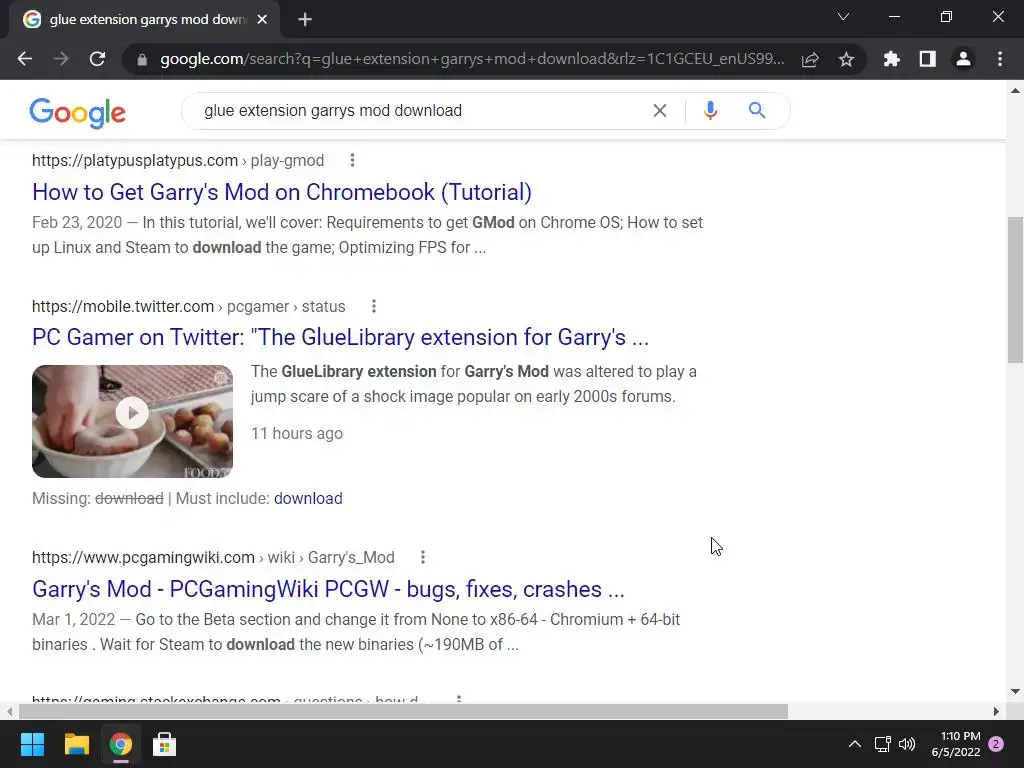The width and height of the screenshot is (1024, 768).
Task: Open How to Get Garry's Mod on Chromebook
Action: 281,192
